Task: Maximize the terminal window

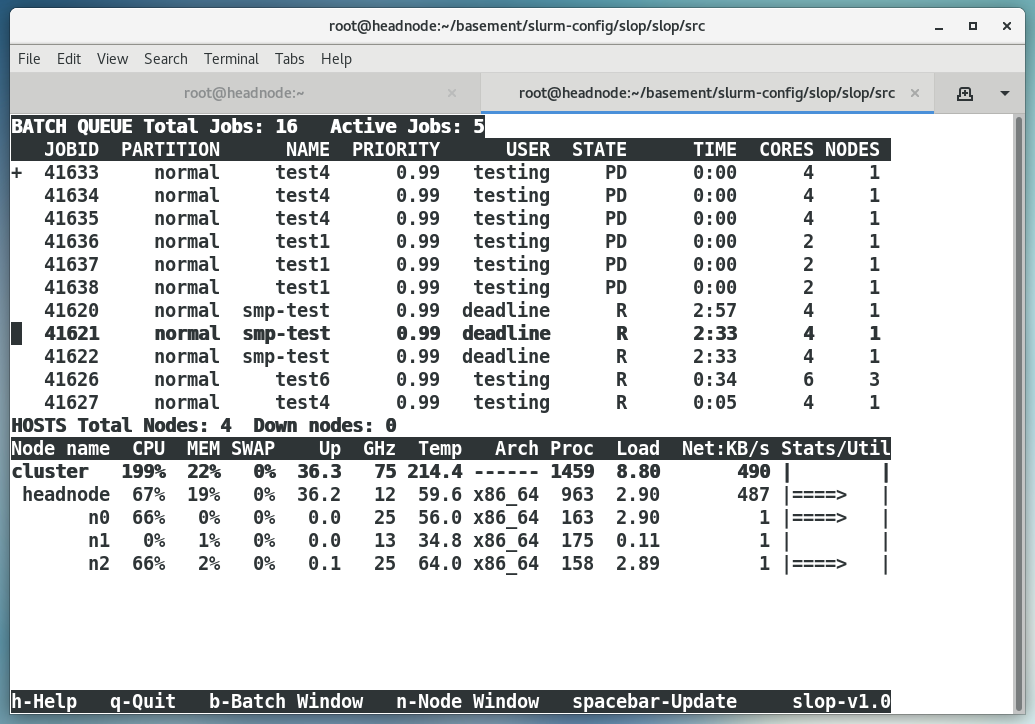Action: (973, 26)
